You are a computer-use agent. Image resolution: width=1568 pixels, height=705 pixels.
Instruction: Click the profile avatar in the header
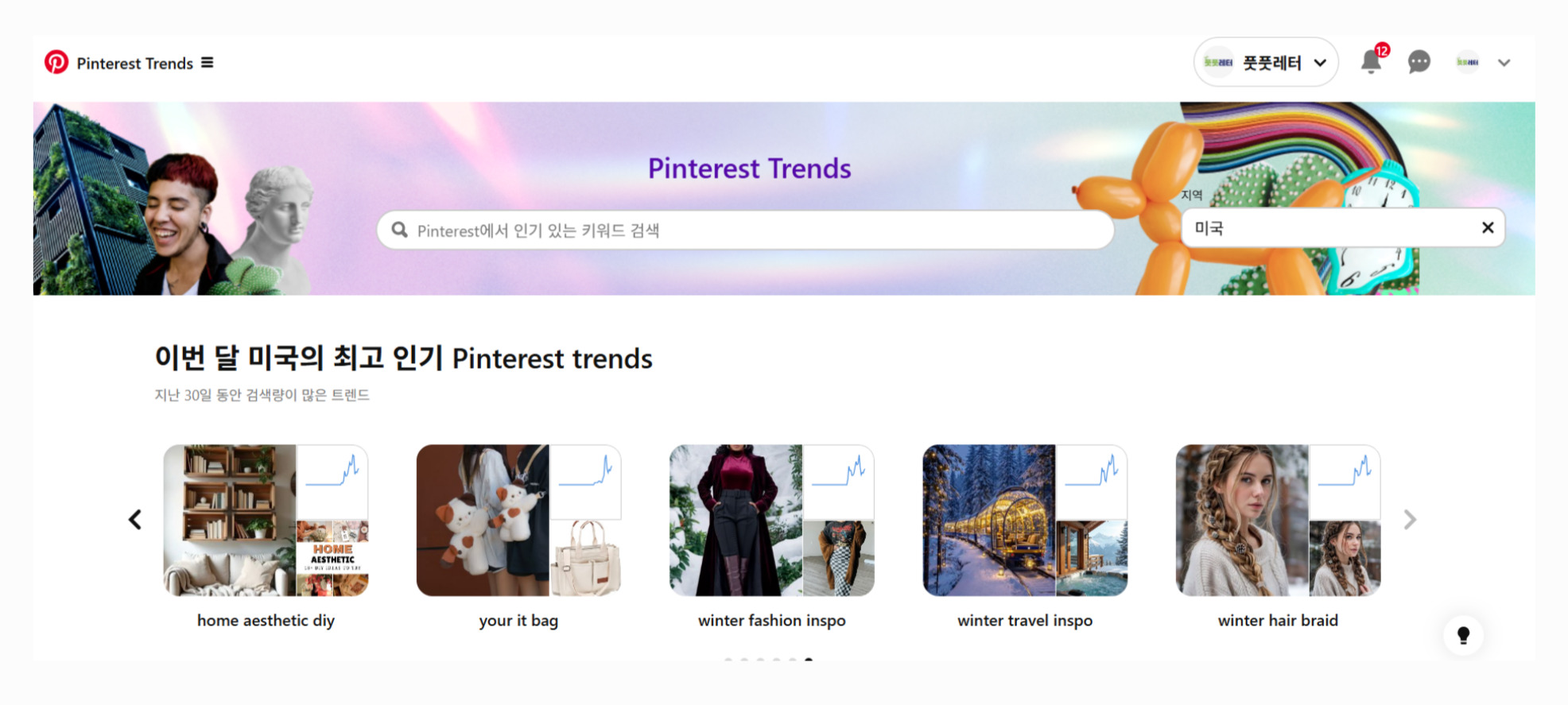point(1468,62)
